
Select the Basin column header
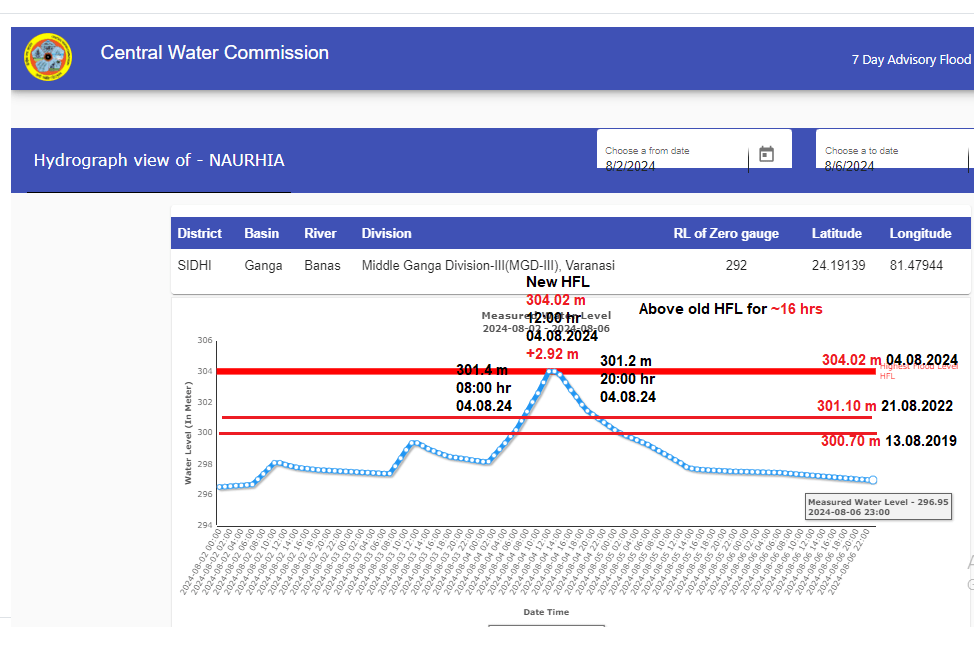(x=262, y=233)
